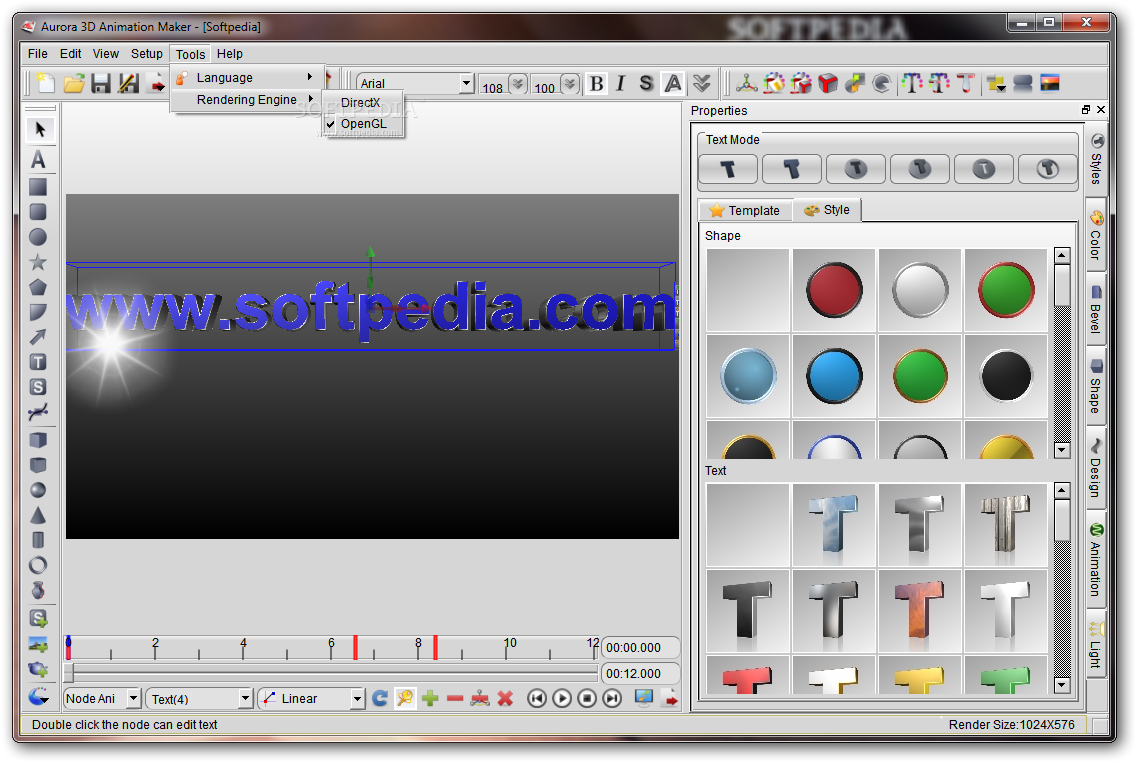Switch to the Style tab
Screen dimensions: 1137x763
(827, 210)
